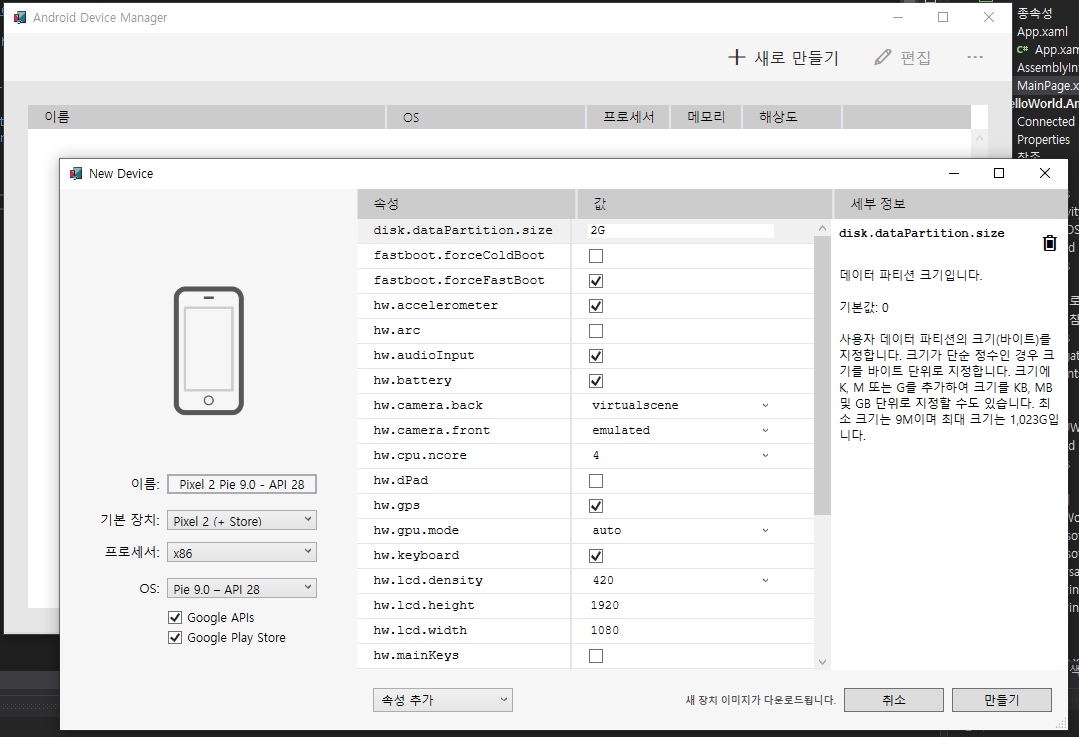Open the 프로세서 x86 dropdown
Viewport: 1079px width, 737px height.
point(242,553)
